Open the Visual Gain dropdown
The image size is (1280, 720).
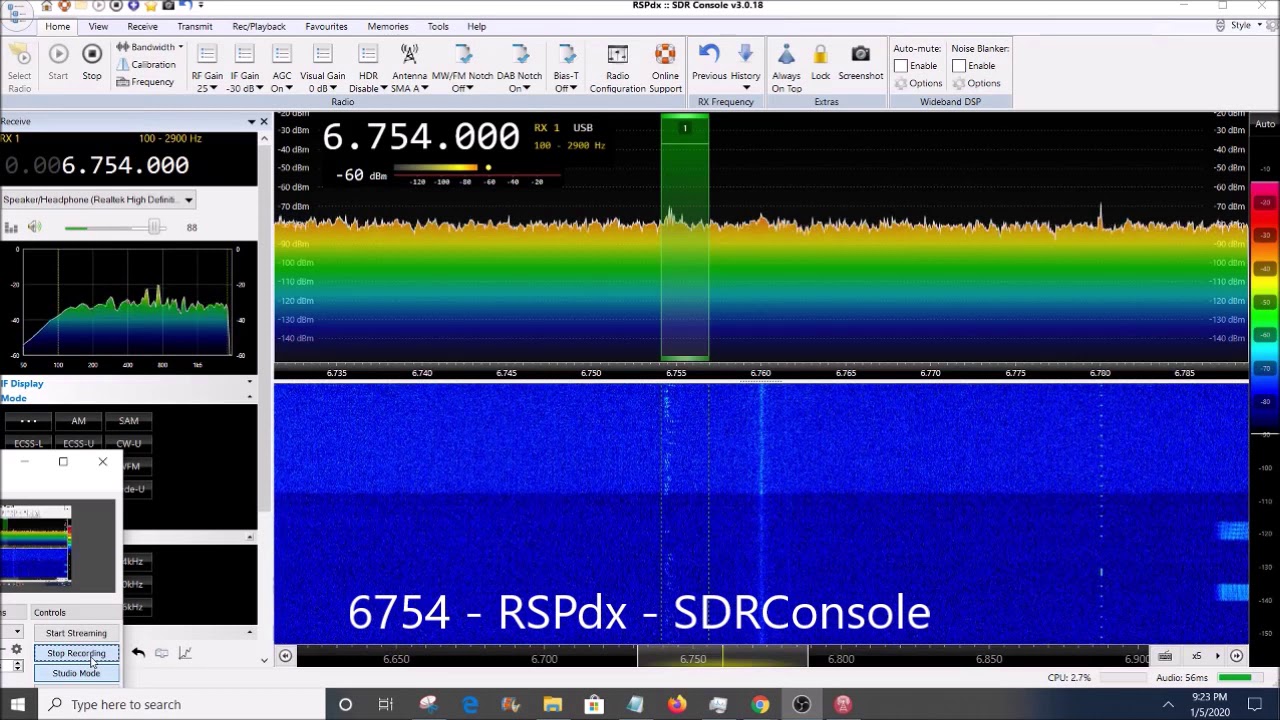point(322,70)
